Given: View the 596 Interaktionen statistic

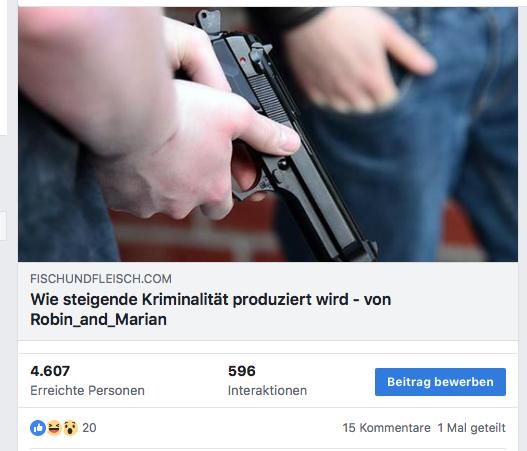Looking at the screenshot, I should 242,371.
